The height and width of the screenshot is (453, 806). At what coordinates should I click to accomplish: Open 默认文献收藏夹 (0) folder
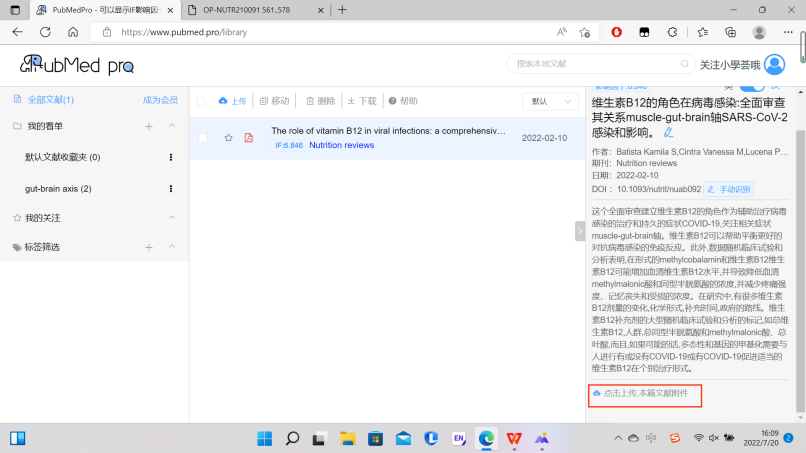63,157
